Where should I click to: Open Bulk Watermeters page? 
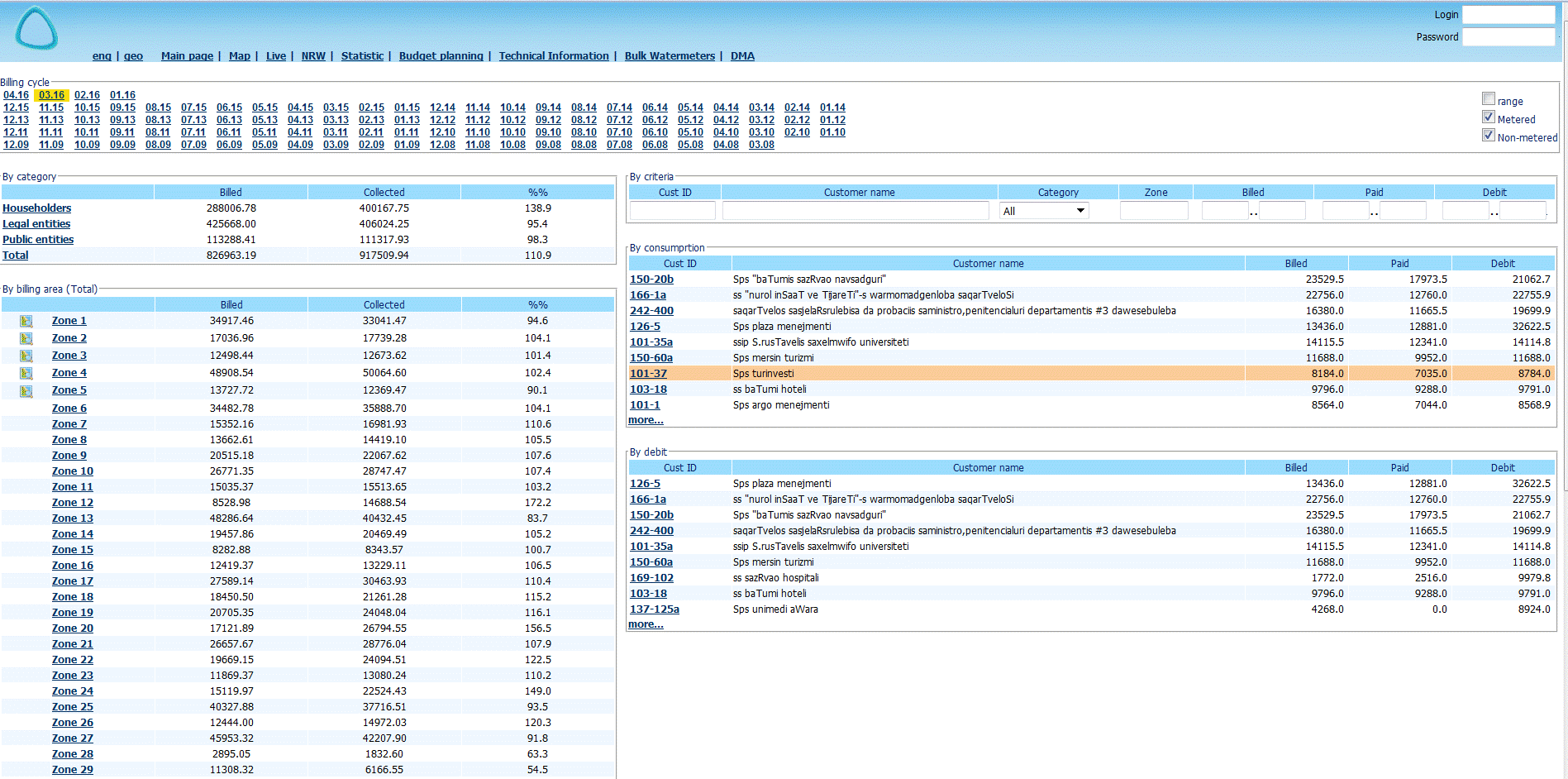(x=670, y=56)
